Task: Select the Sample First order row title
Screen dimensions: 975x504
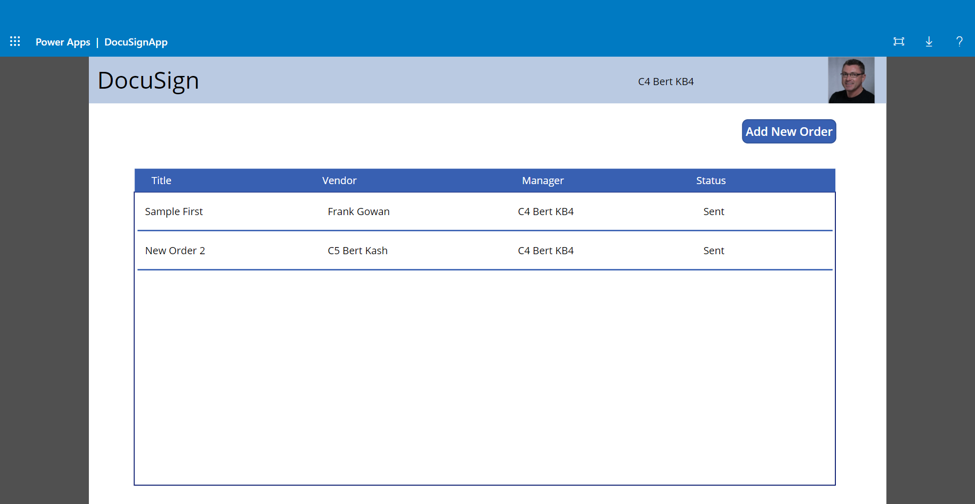Action: pos(174,212)
